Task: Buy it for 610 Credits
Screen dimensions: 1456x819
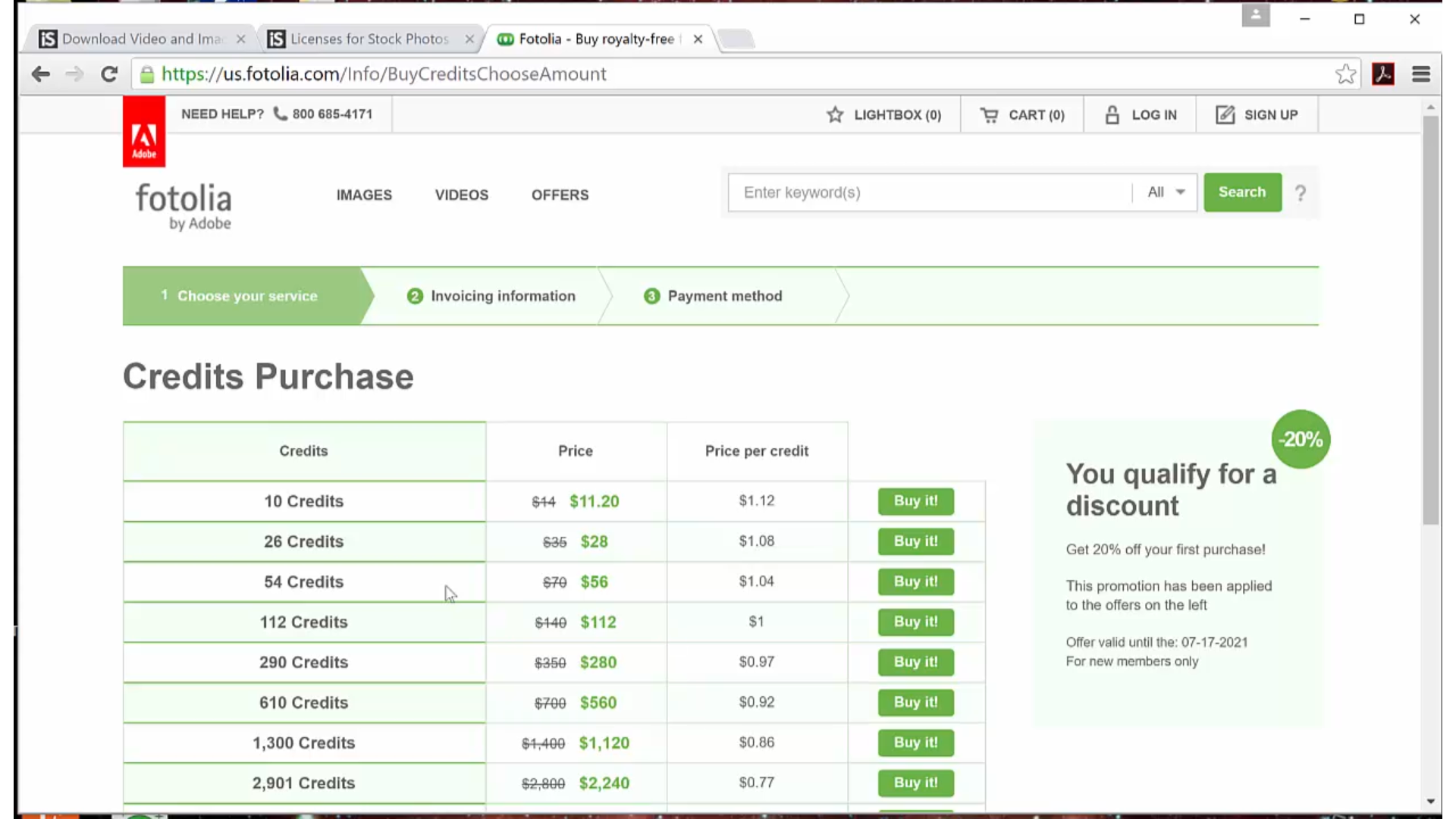Action: 916,702
